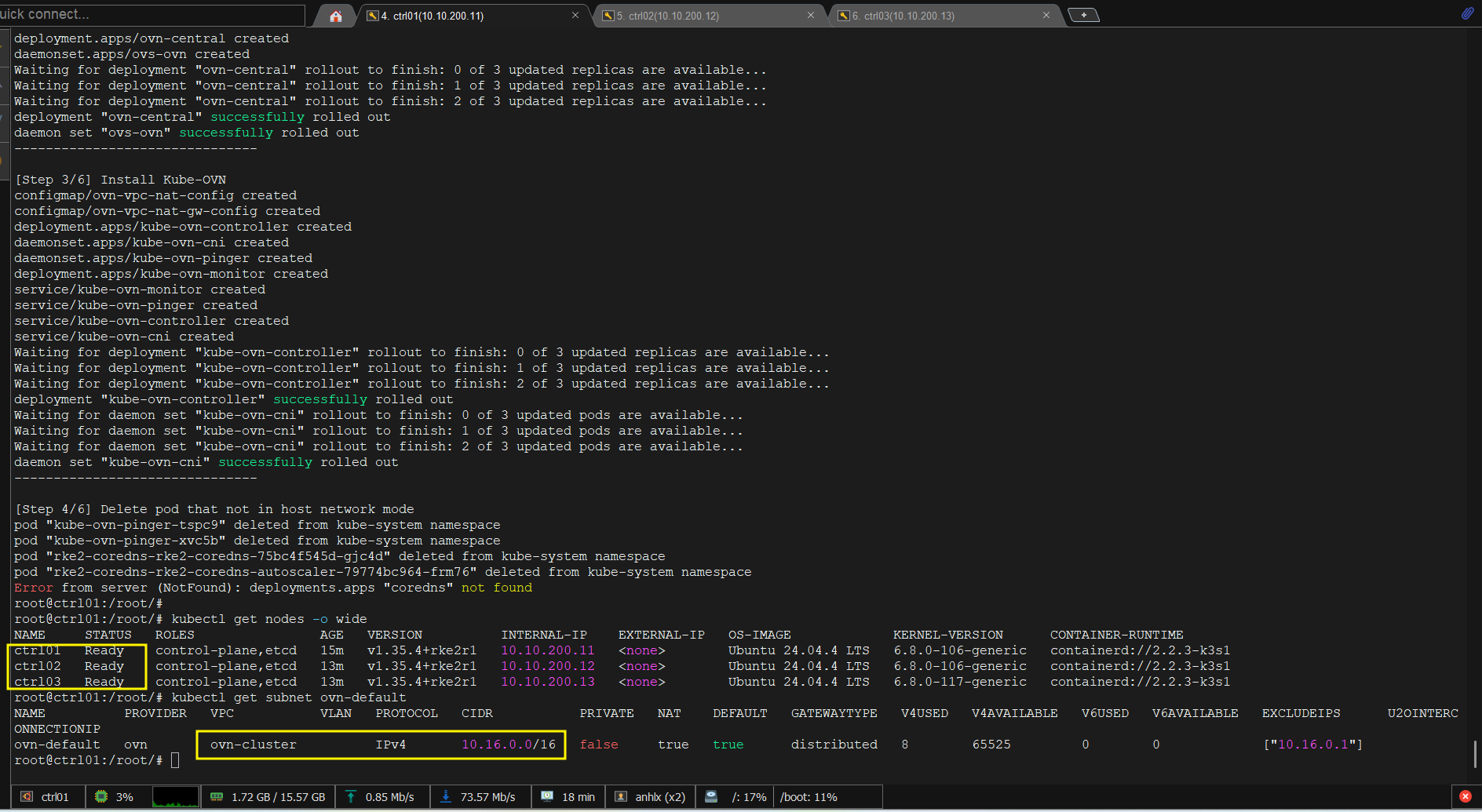Click the 6.8.0-117-generic kernel version

pyautogui.click(x=960, y=682)
